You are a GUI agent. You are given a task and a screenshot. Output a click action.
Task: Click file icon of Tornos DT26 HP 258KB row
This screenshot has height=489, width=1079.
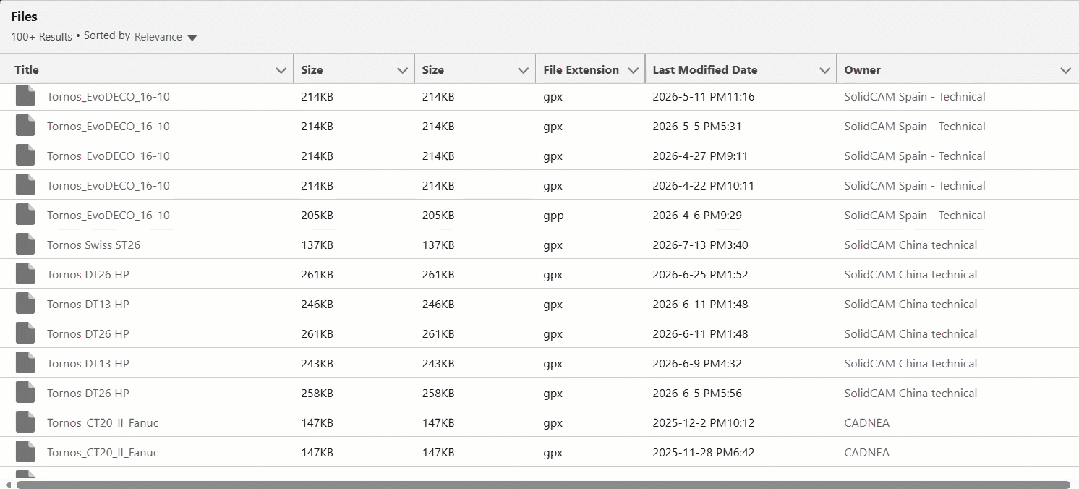click(25, 393)
